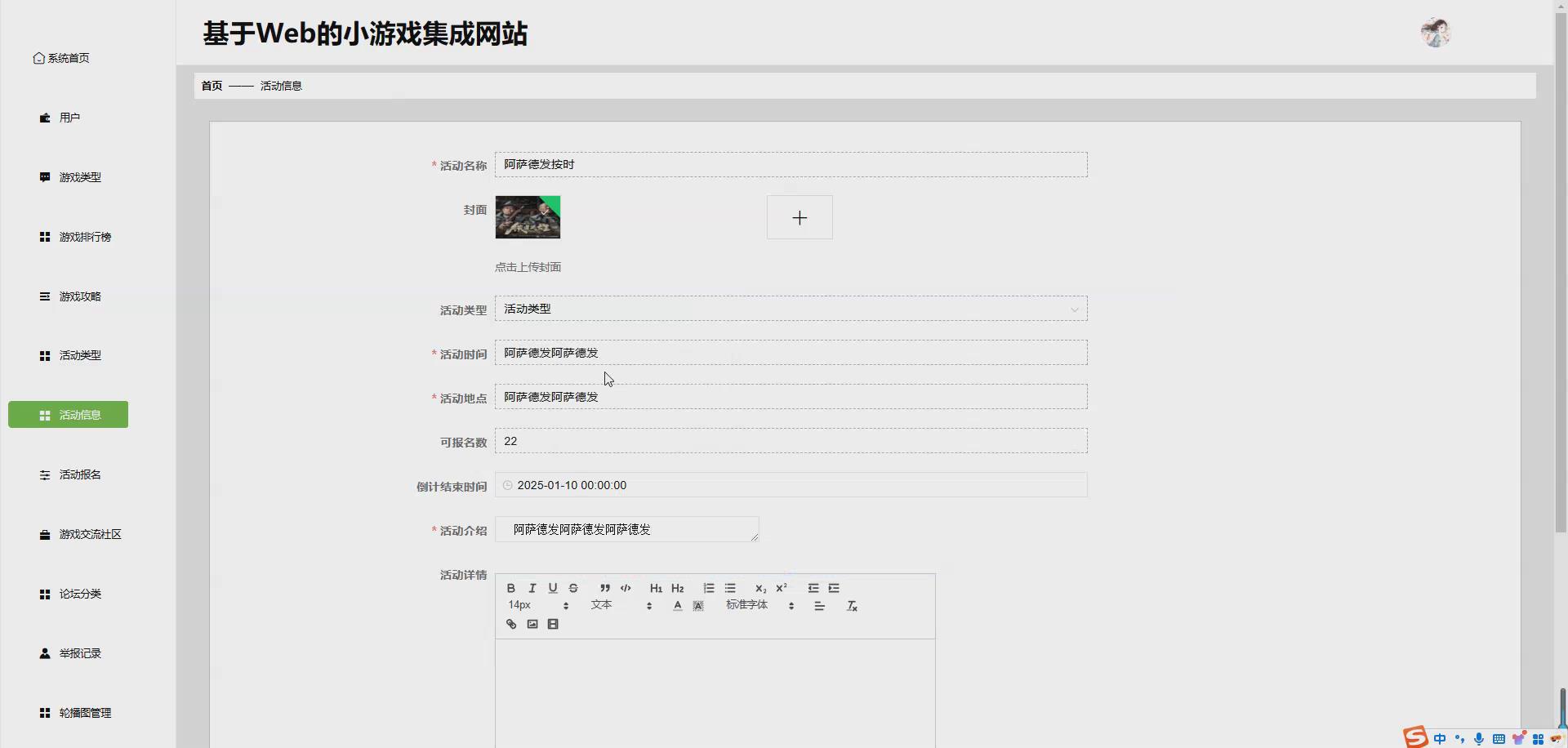Screen dimensions: 1568x748
Task: Apply italic formatting in the activity details editor
Action: click(532, 588)
